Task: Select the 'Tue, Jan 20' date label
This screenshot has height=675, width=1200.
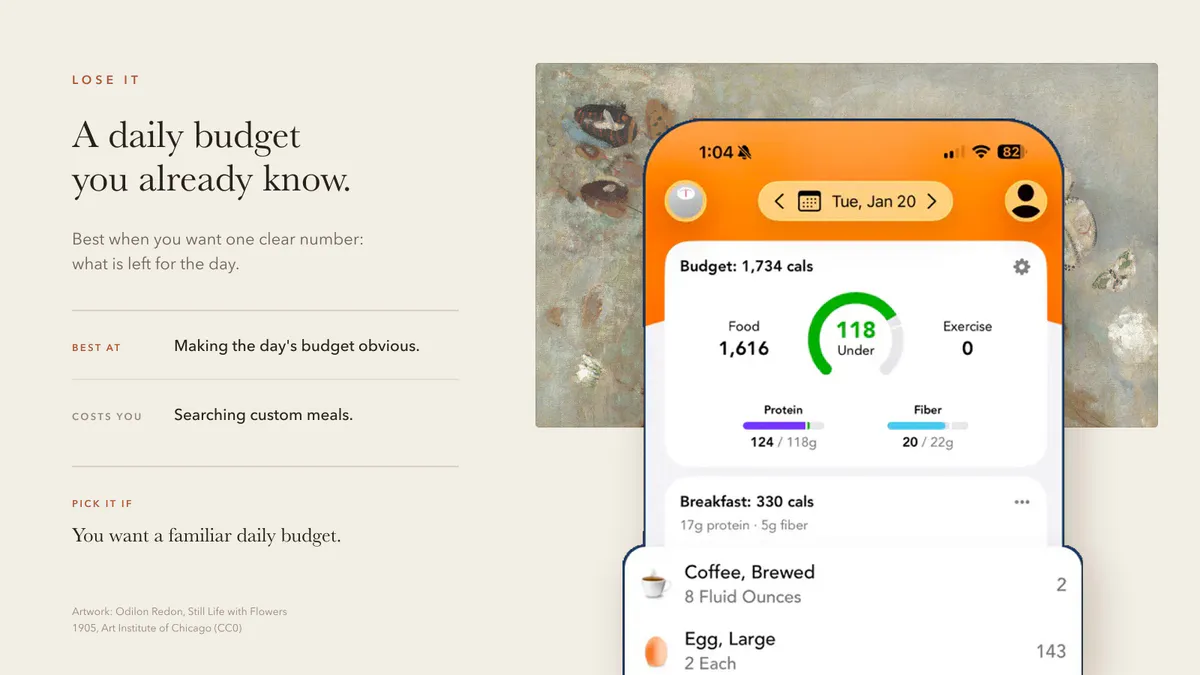Action: pos(874,202)
